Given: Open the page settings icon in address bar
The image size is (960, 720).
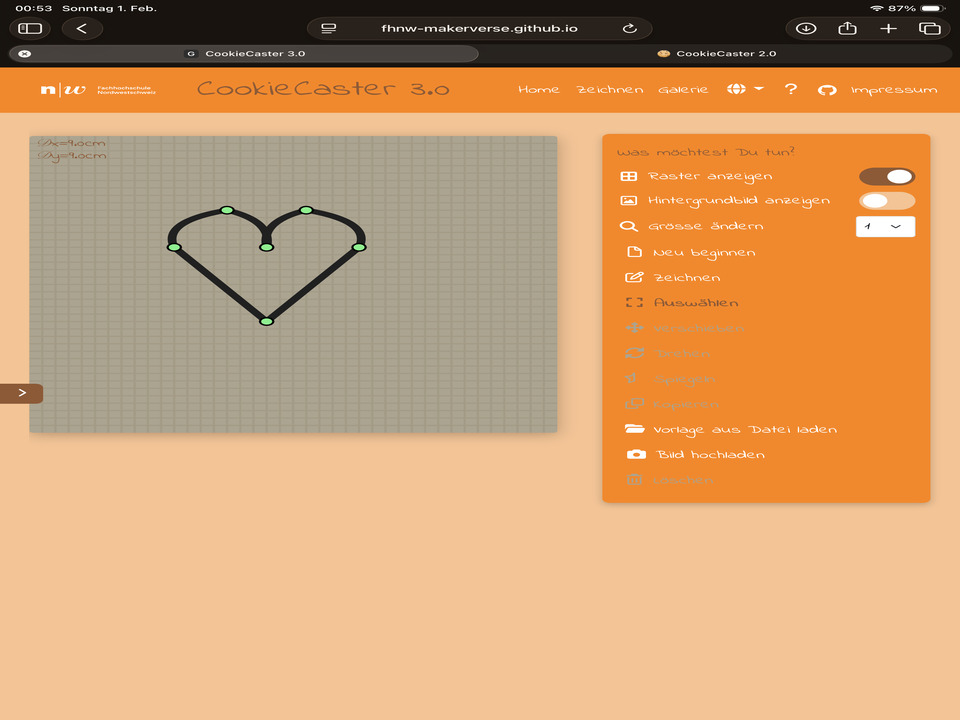Looking at the screenshot, I should click(x=329, y=28).
